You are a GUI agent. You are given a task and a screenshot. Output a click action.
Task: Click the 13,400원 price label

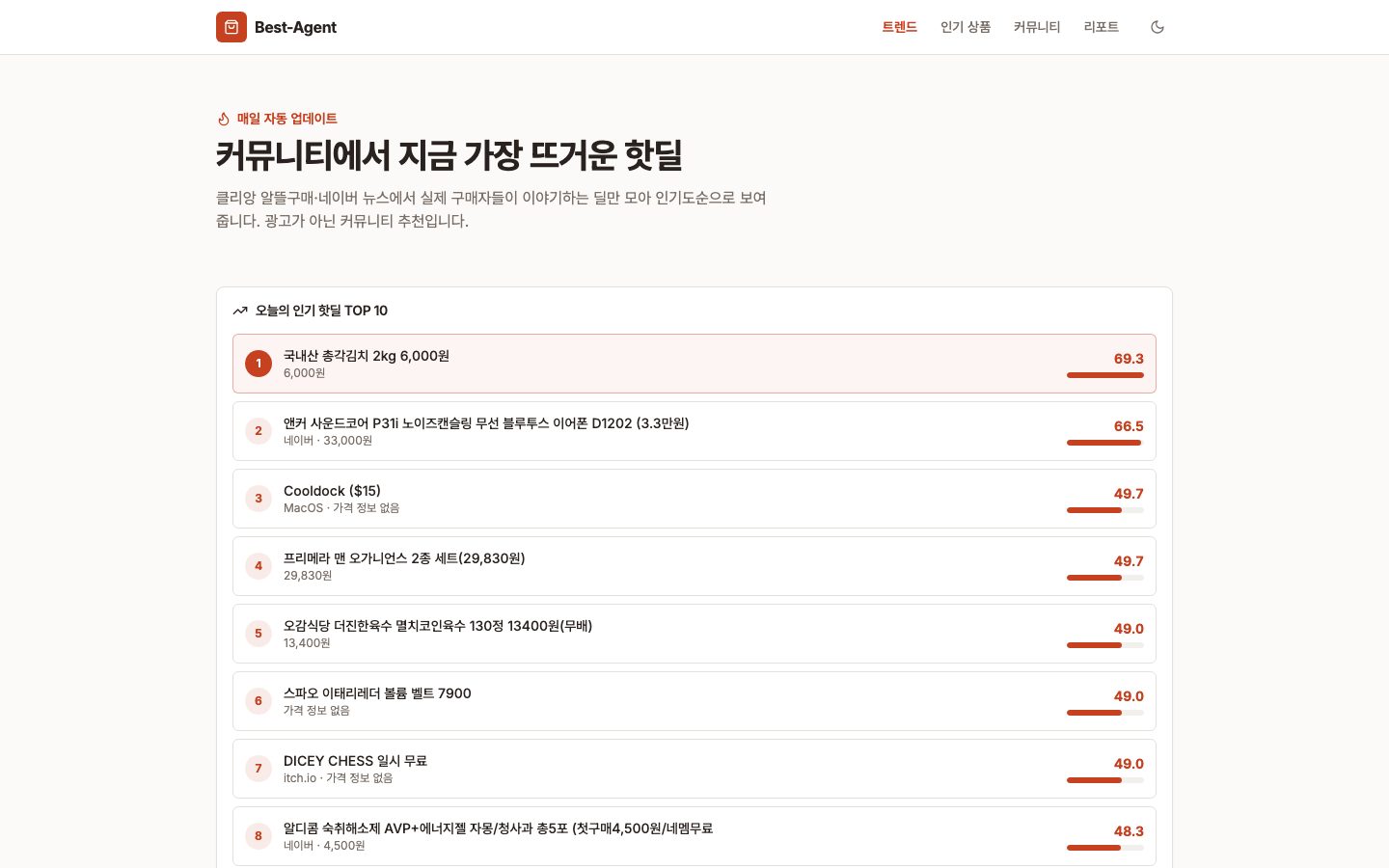click(x=307, y=643)
